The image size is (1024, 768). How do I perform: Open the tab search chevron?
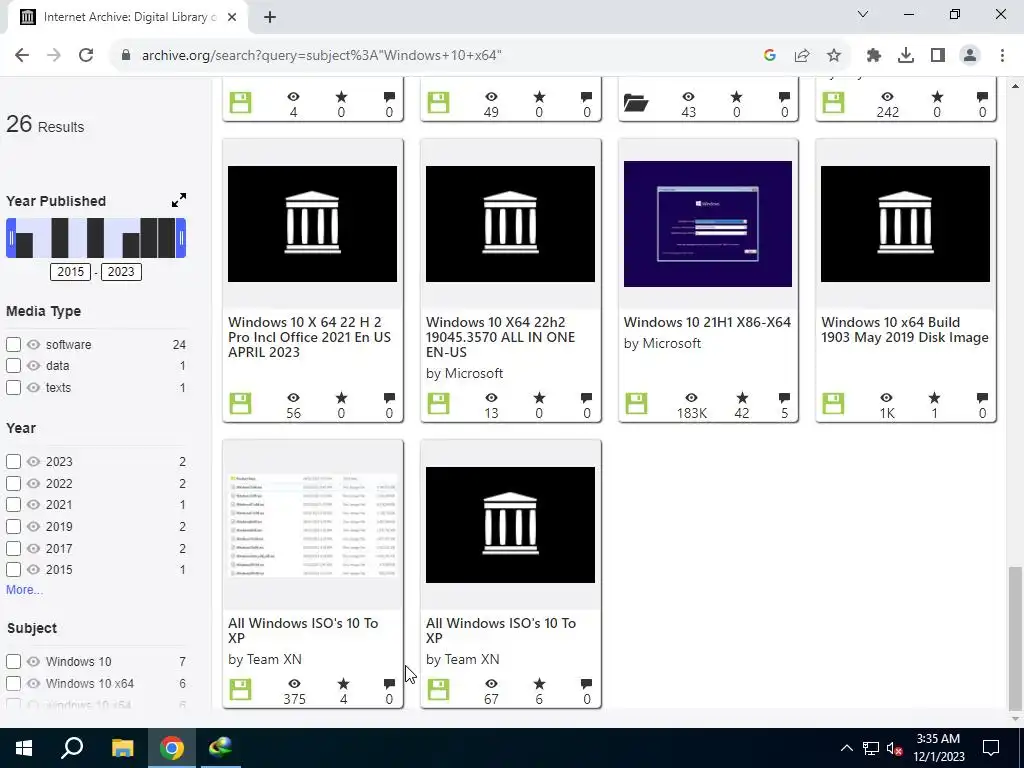[863, 14]
